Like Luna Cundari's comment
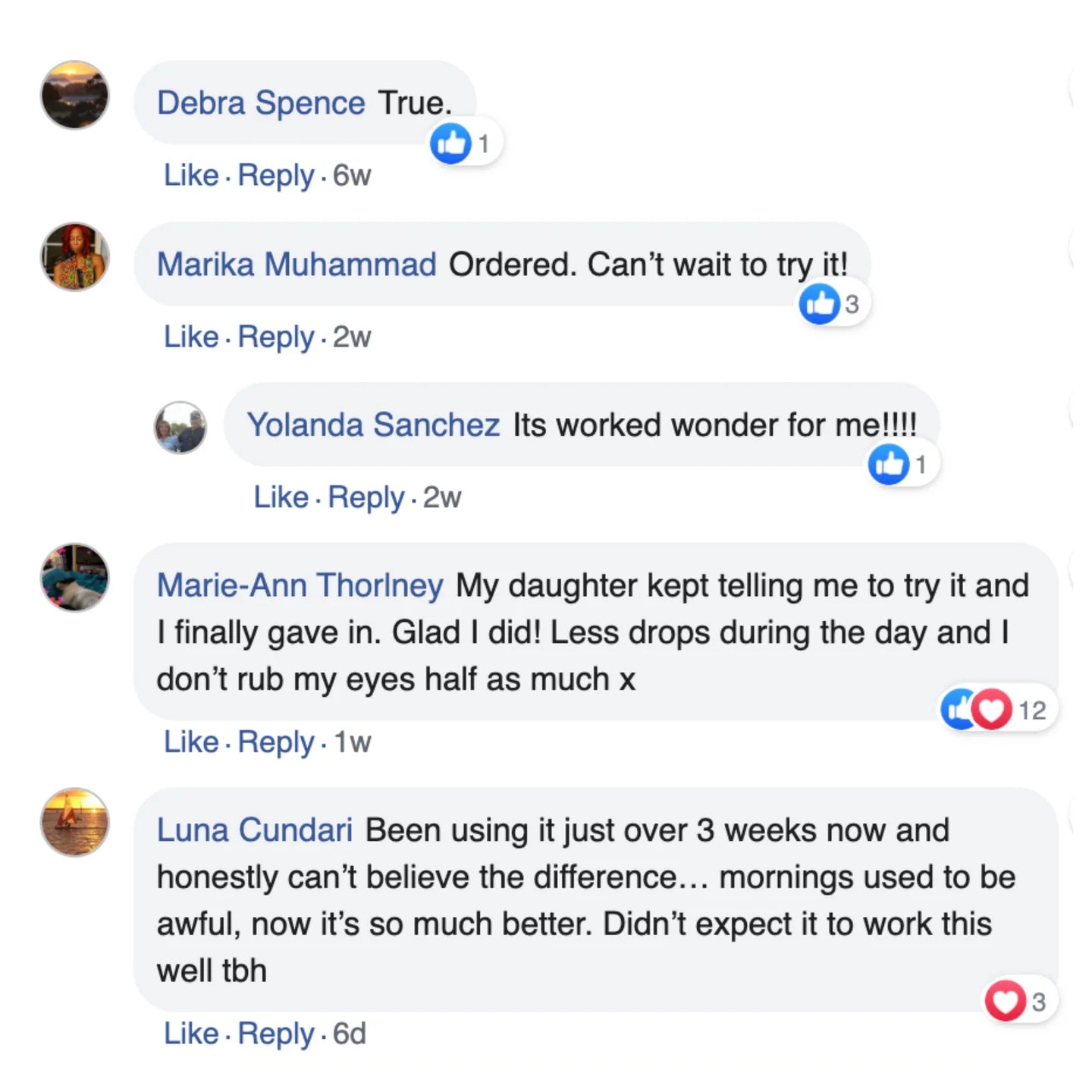Image resolution: width=1092 pixels, height=1092 pixels. pos(191,1034)
